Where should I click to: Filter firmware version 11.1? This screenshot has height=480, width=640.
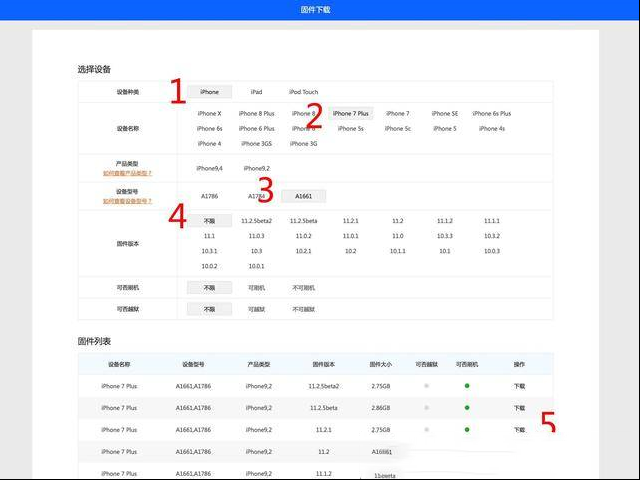point(209,236)
